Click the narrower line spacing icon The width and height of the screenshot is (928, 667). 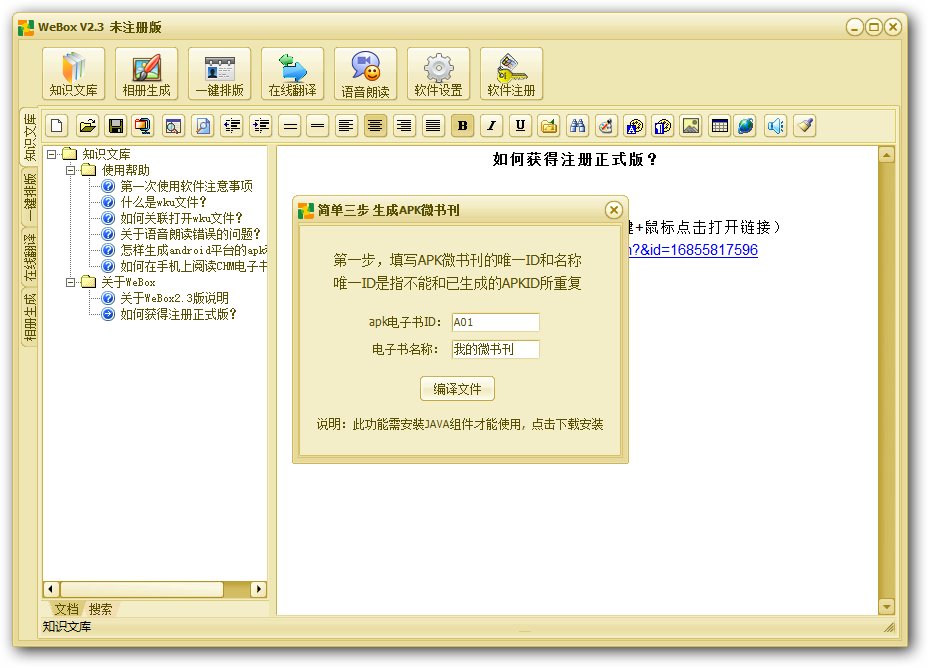point(318,125)
